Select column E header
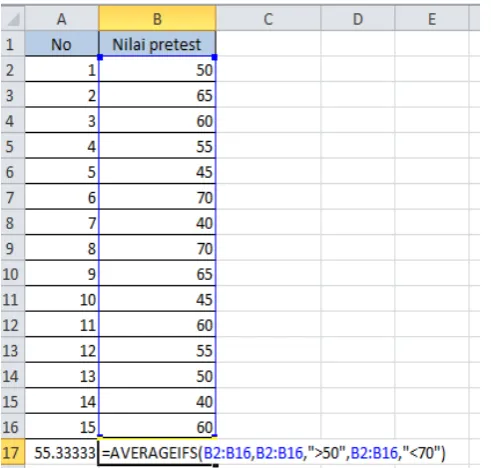Viewport: 491px width, 468px height. pos(432,19)
